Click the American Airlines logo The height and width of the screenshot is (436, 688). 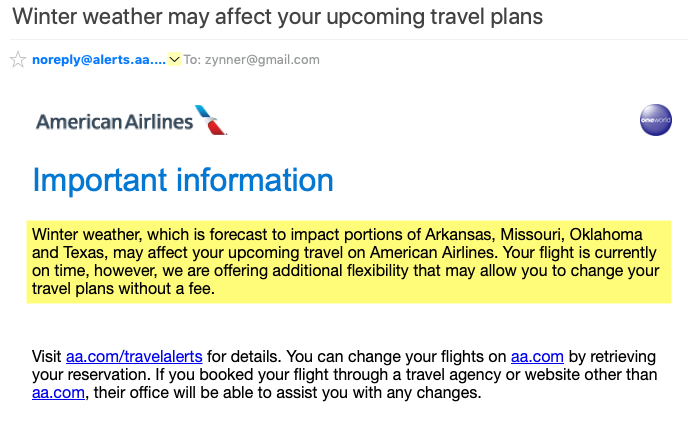pyautogui.click(x=131, y=121)
